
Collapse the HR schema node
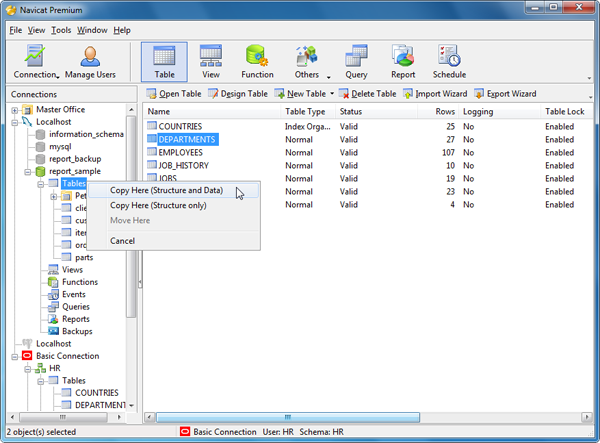tap(28, 369)
